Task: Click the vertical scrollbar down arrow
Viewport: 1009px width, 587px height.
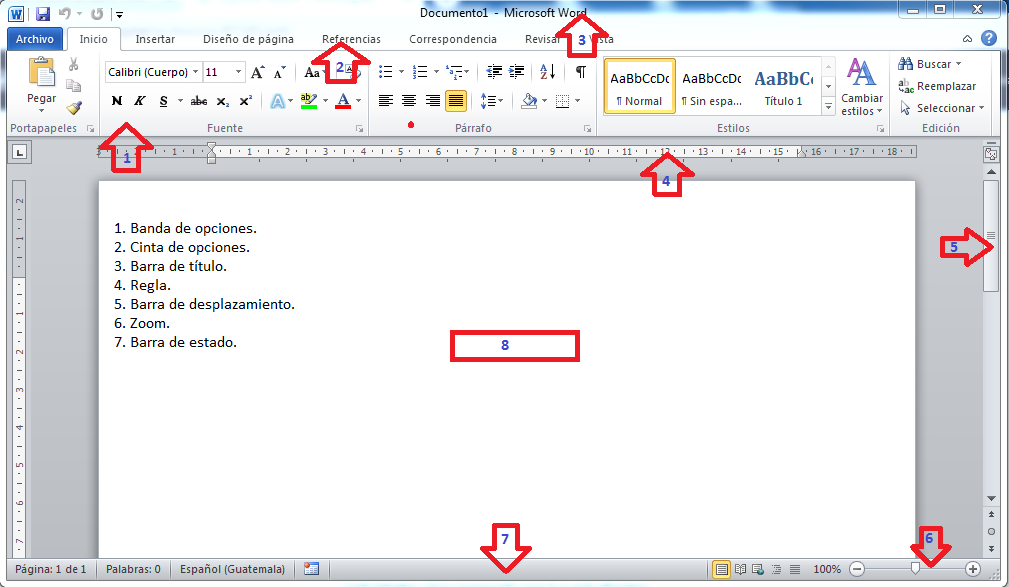Action: tap(991, 497)
